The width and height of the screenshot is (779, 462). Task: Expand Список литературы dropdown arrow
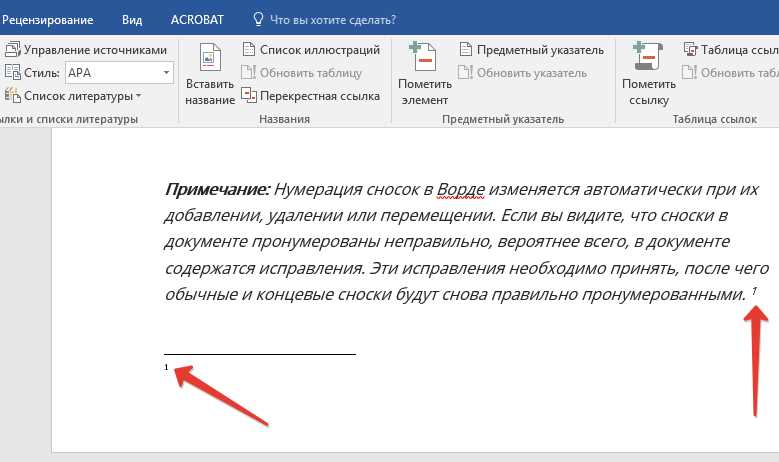(139, 95)
